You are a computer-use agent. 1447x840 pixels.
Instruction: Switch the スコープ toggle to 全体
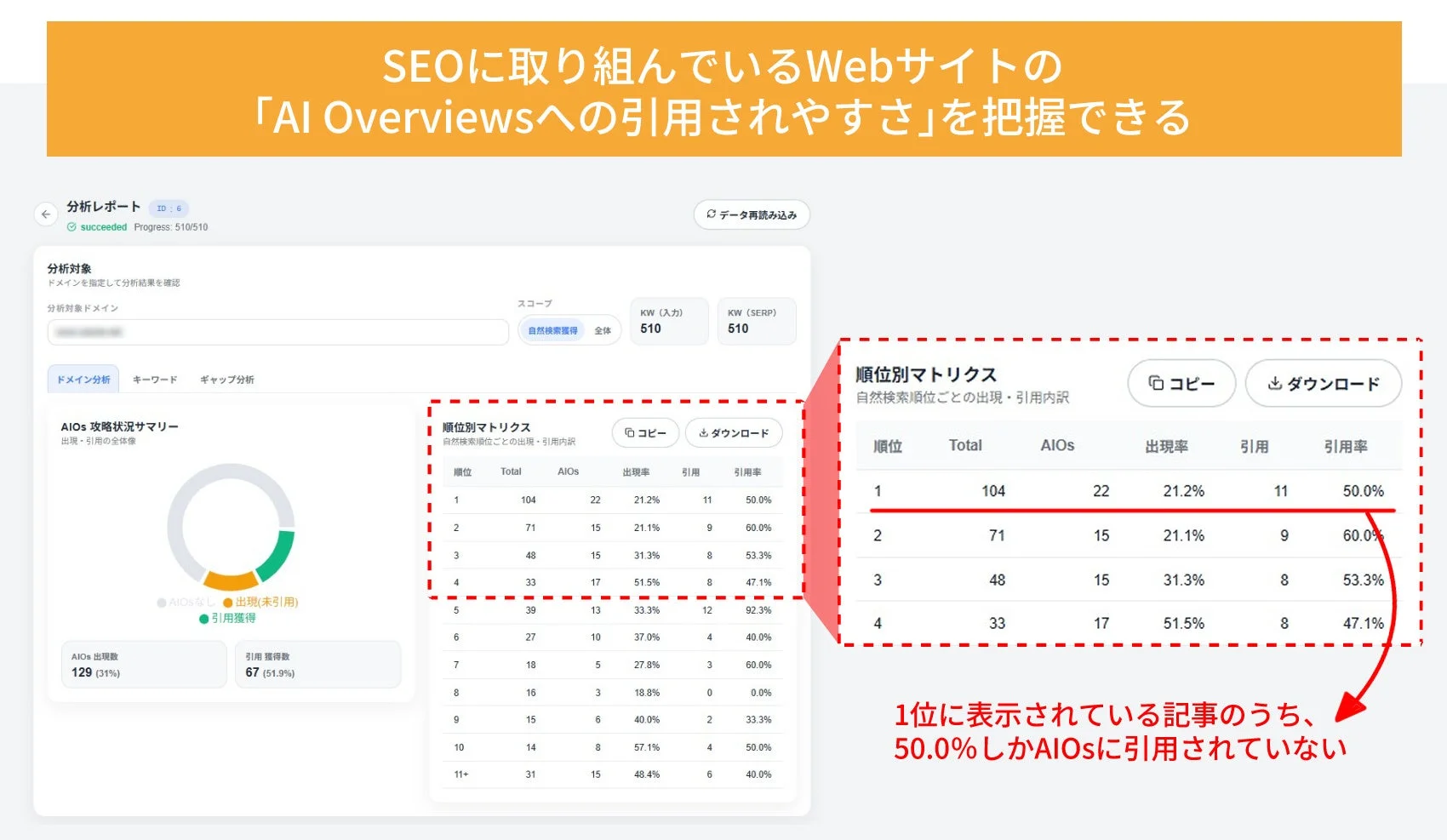[603, 329]
